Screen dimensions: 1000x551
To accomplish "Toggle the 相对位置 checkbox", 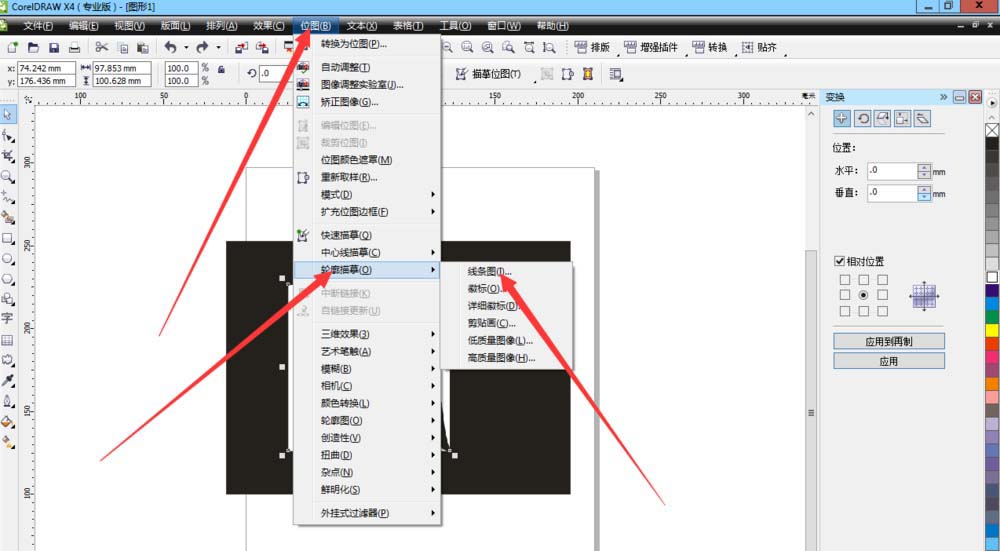I will tap(839, 261).
